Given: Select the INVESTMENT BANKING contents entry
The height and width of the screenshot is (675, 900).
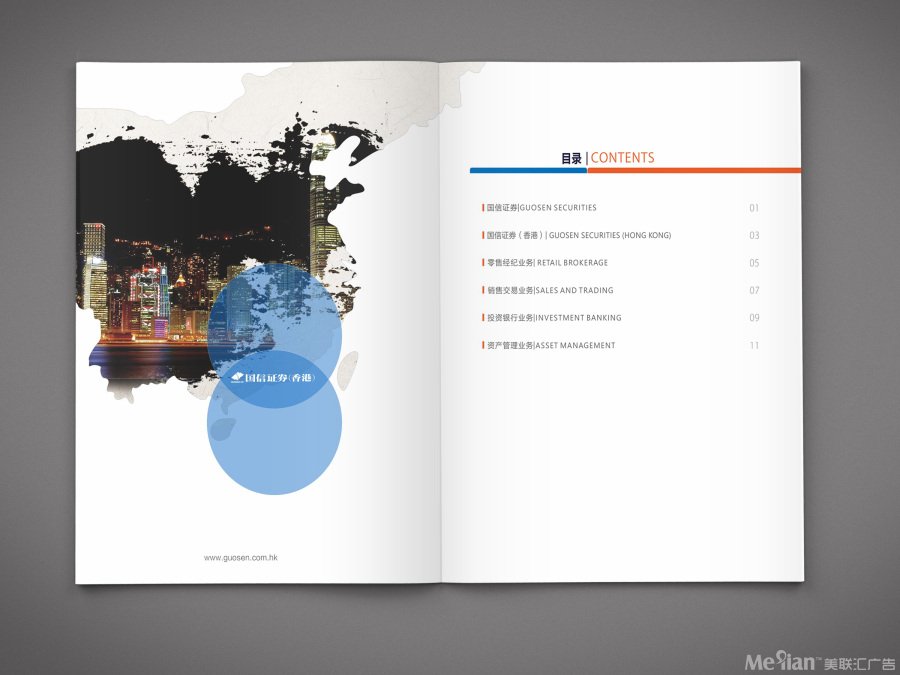Looking at the screenshot, I should tap(552, 317).
